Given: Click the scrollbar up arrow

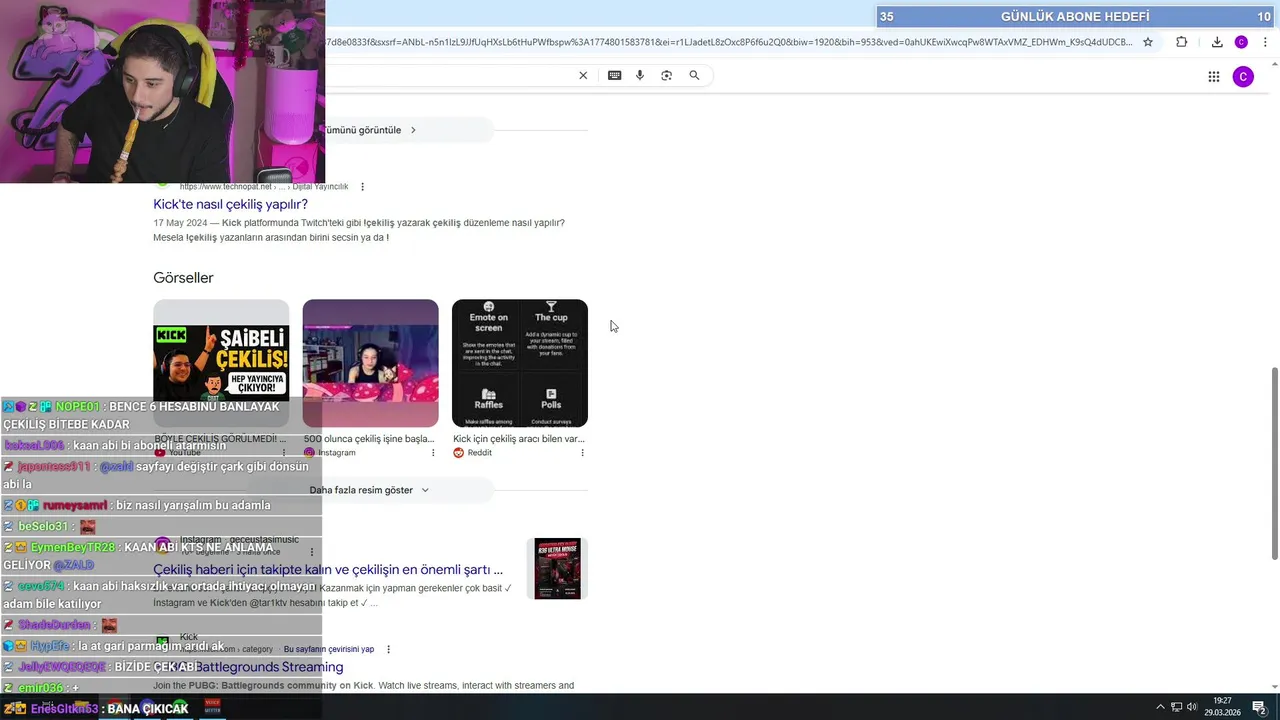Looking at the screenshot, I should point(1274,64).
